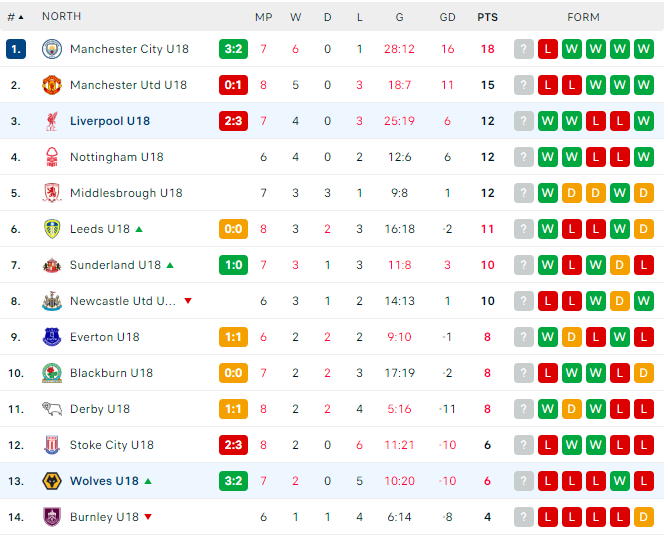Click the Manchester Utd U18 club badge

pos(52,85)
